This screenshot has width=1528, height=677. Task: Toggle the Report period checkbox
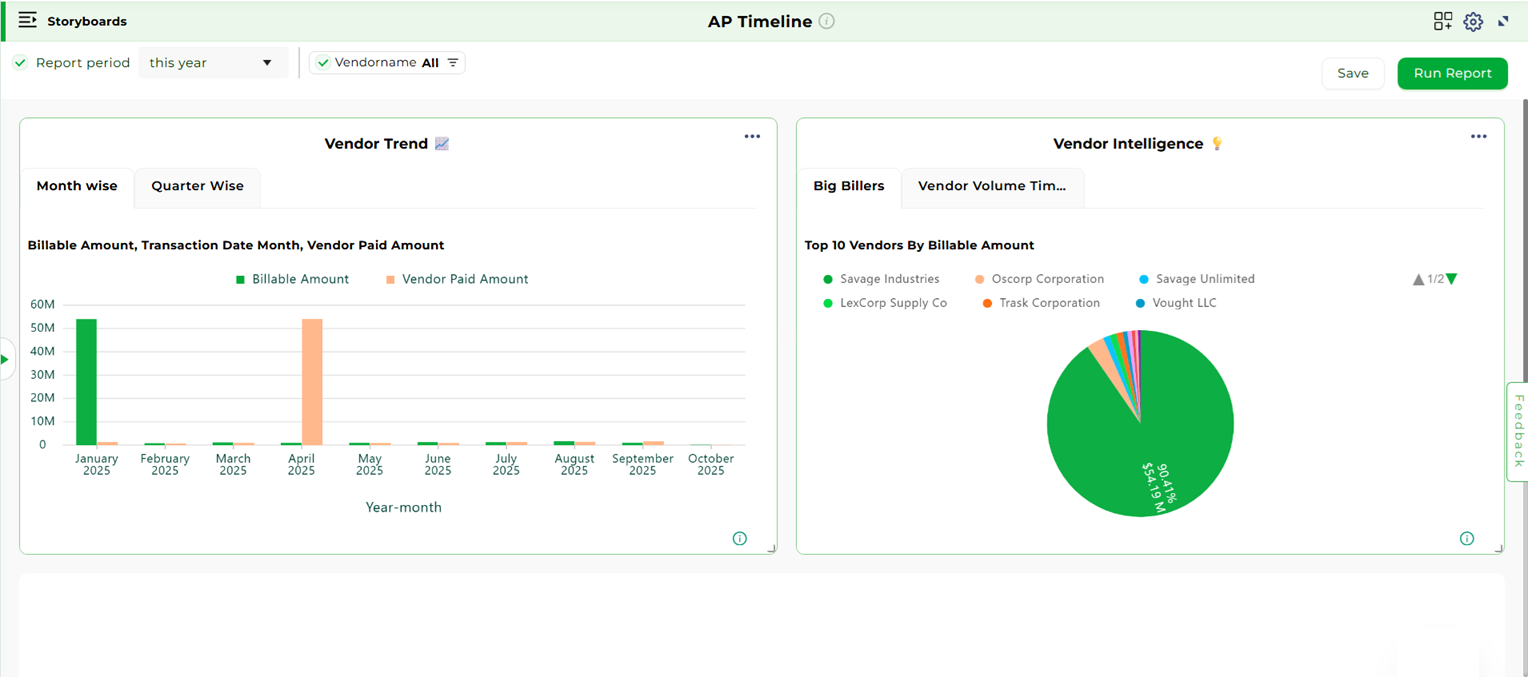[x=20, y=63]
